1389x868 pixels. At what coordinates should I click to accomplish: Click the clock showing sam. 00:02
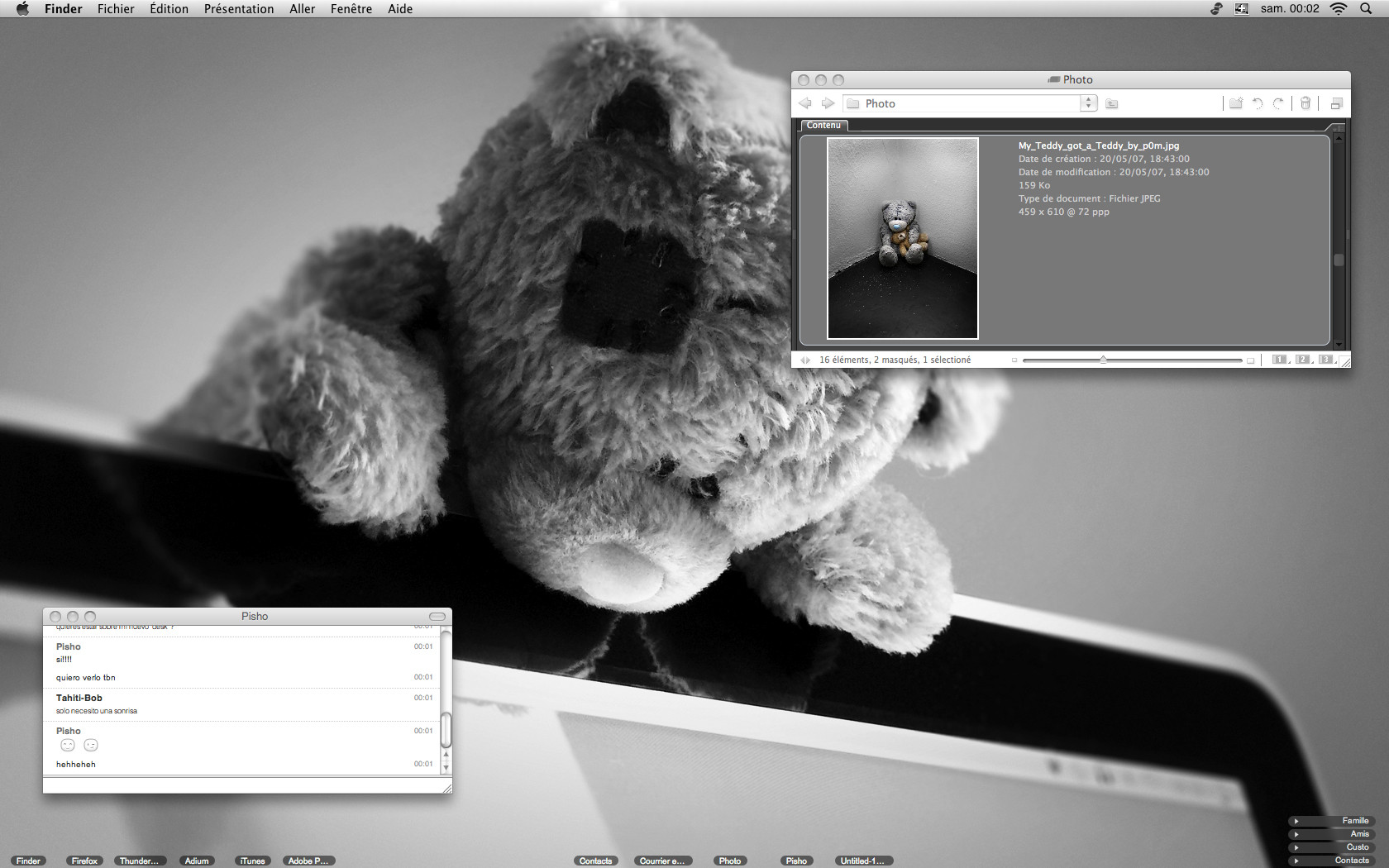click(x=1290, y=8)
